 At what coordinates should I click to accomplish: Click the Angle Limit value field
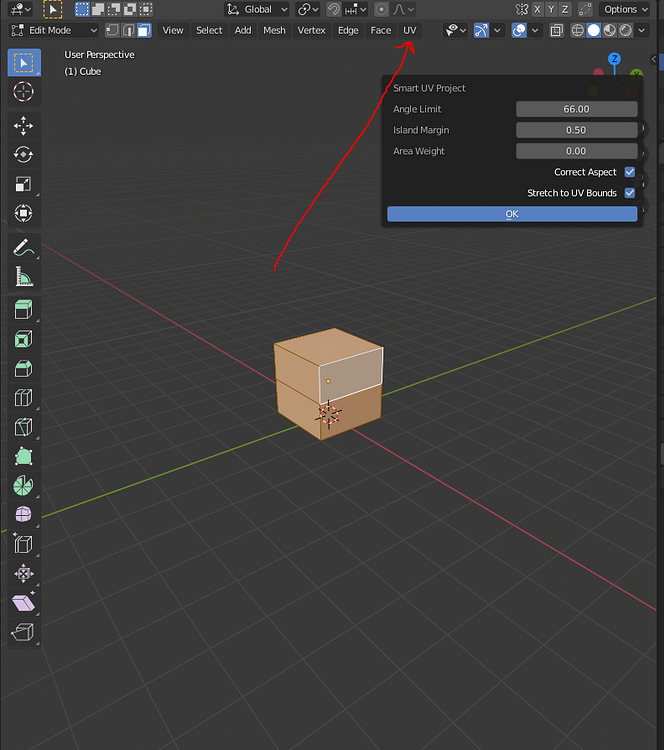tap(576, 109)
